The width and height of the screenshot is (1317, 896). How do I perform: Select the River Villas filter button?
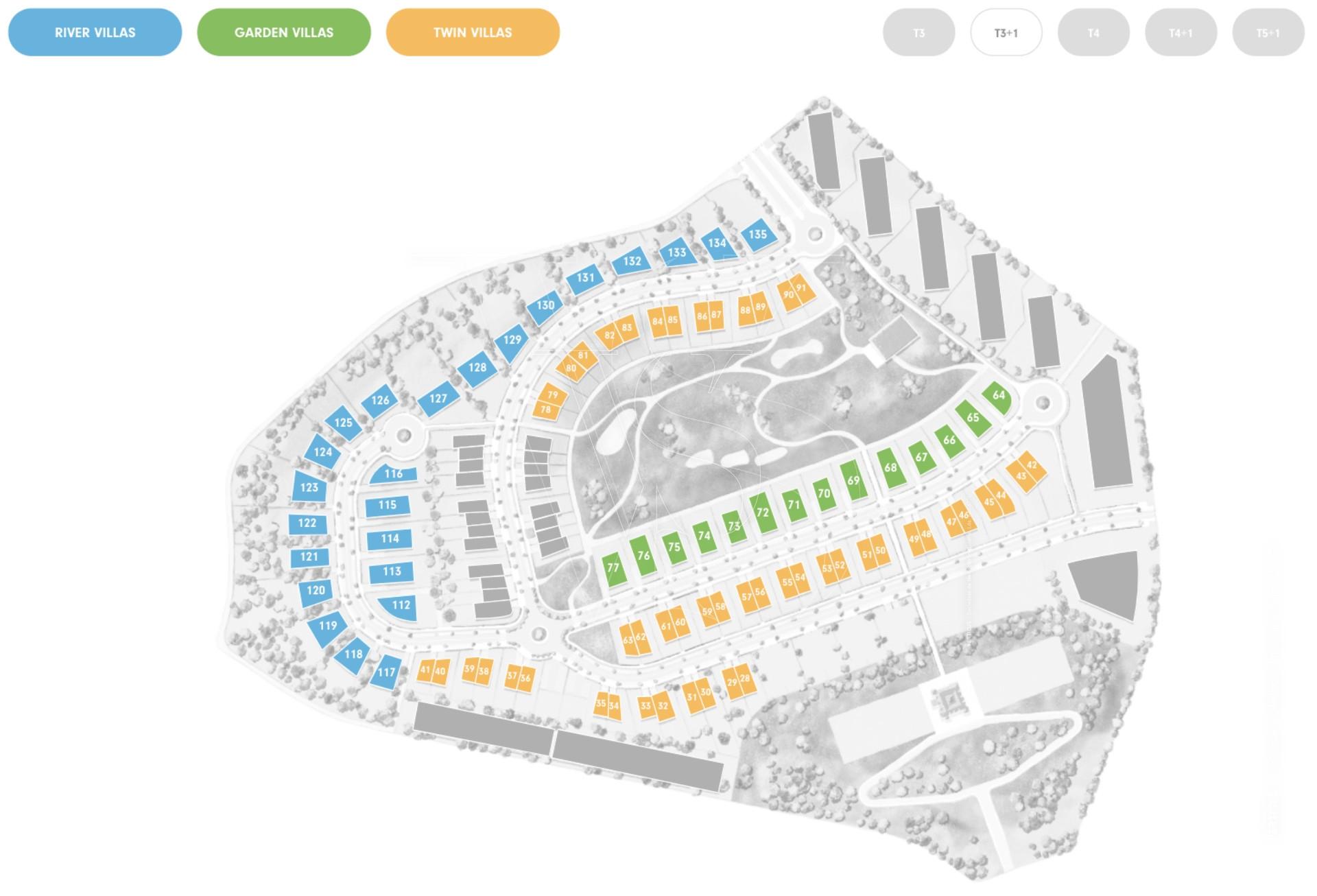pos(95,32)
